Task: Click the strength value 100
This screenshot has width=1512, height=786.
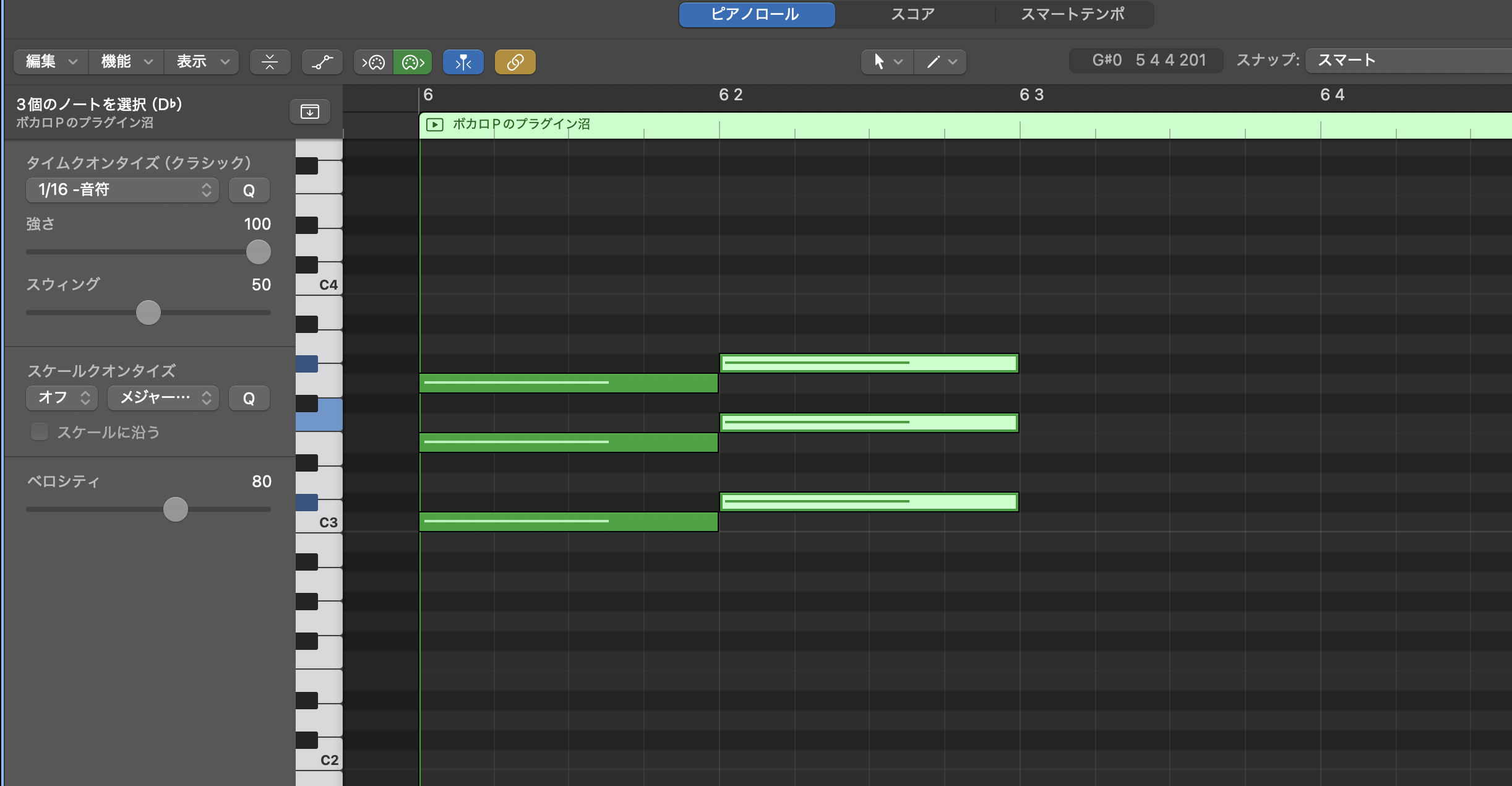Action: (x=257, y=224)
